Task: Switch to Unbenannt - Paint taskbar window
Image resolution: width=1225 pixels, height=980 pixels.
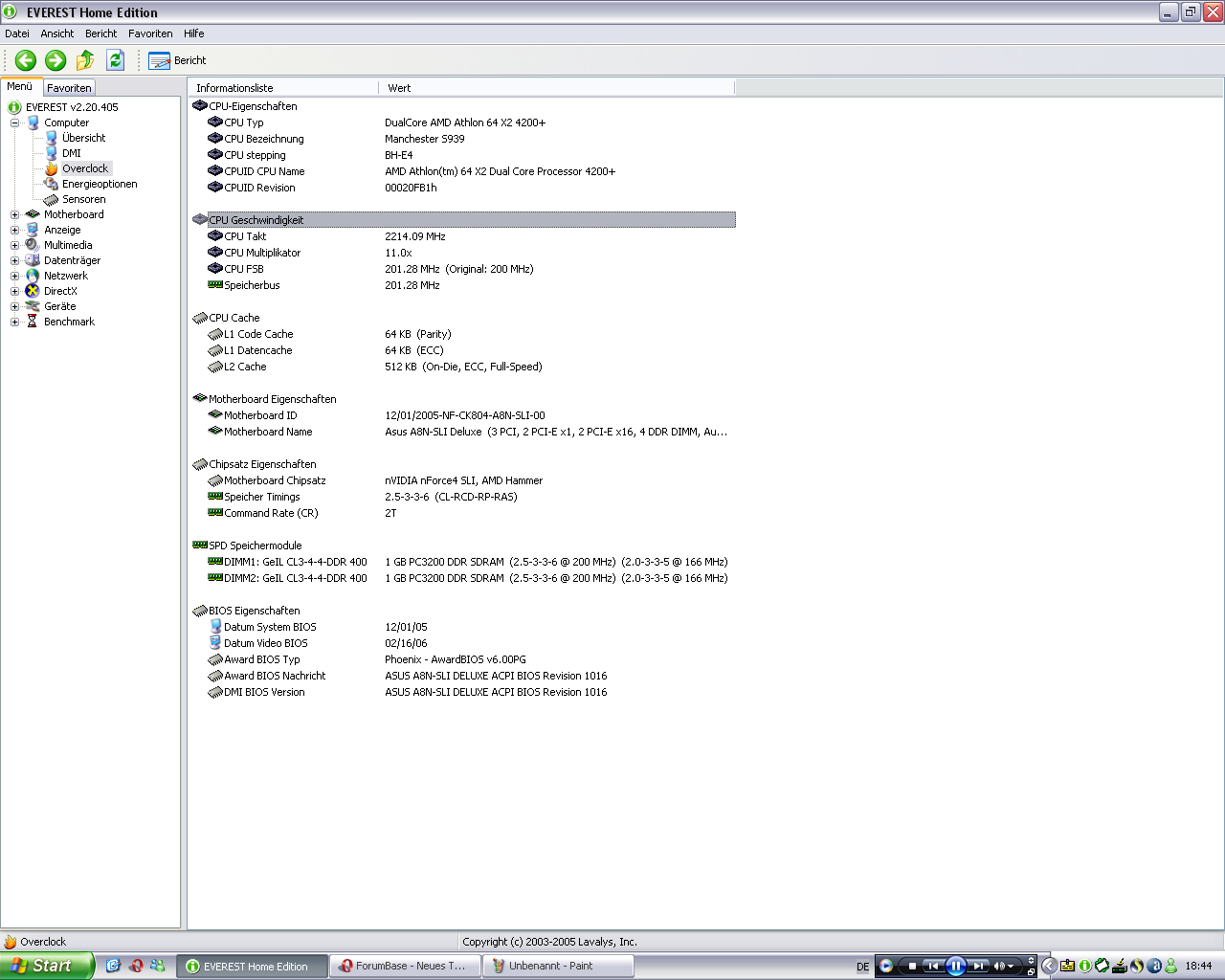Action: pos(557,967)
